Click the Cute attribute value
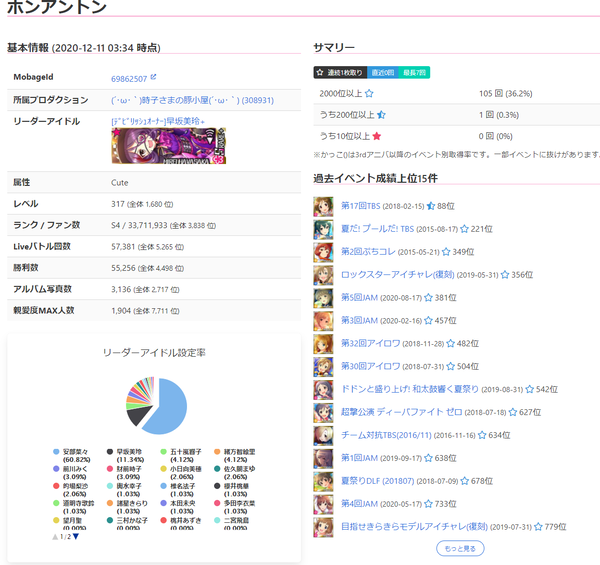Viewport: 600px width, 565px height. coord(119,183)
